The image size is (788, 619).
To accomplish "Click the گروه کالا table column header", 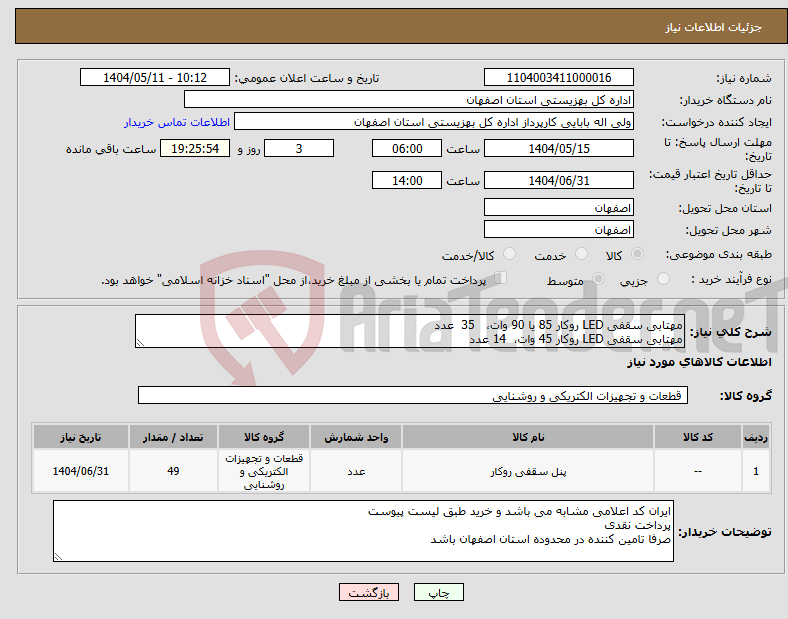I will [264, 437].
